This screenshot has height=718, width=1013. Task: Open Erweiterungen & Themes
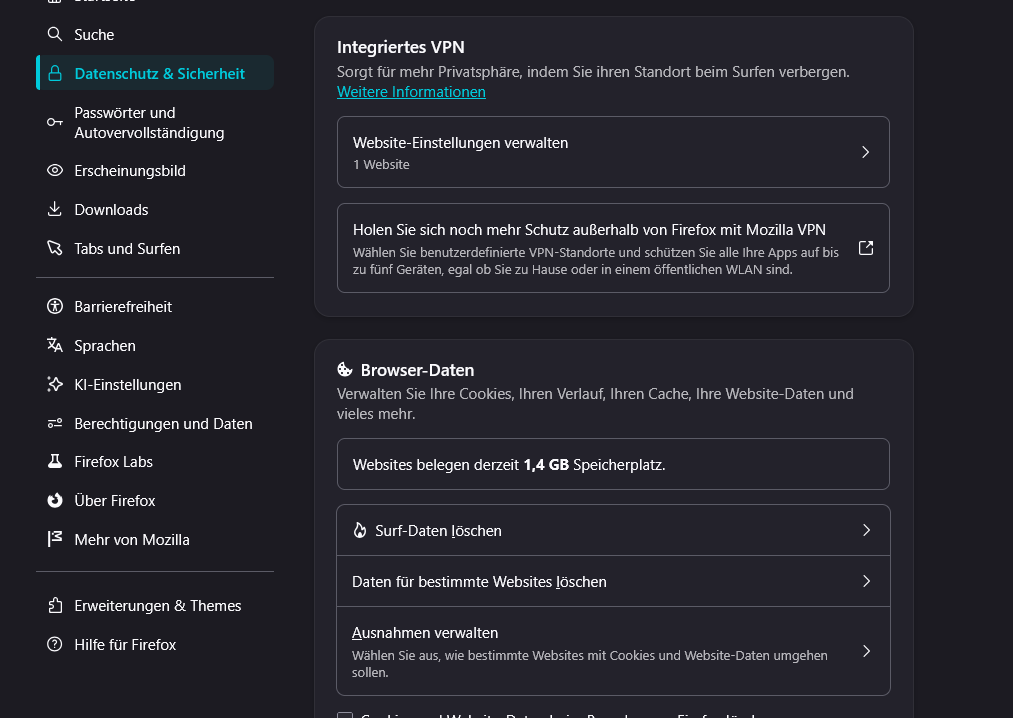[155, 606]
